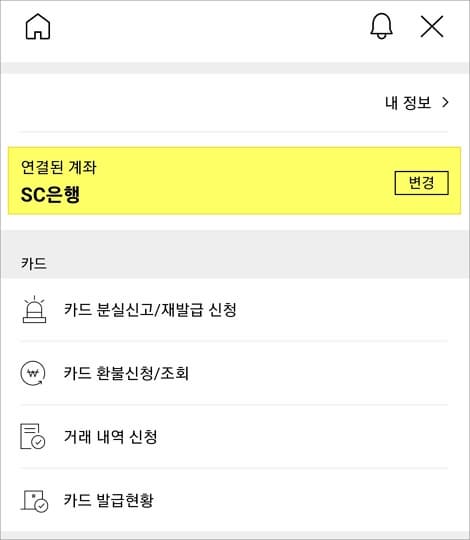Tap the won refund circular arrow icon
This screenshot has width=470, height=540.
pos(33,373)
